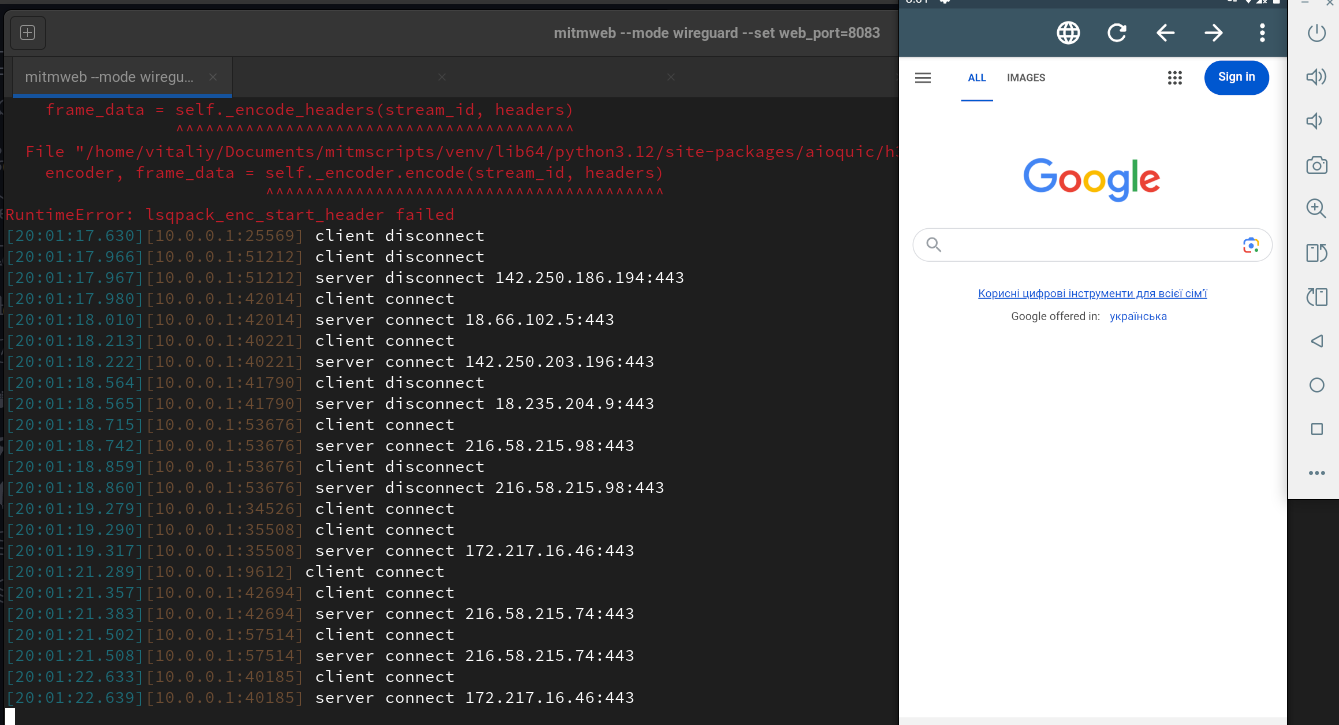Click the log line at 20:01:19.279
This screenshot has height=725, width=1339.
[x=230, y=509]
